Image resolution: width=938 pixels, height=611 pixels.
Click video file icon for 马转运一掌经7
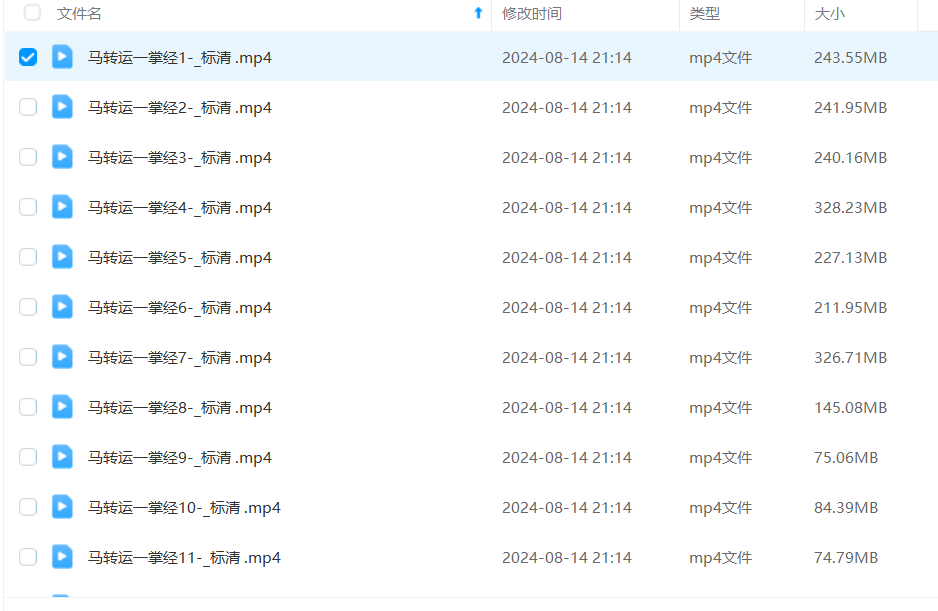click(x=62, y=357)
